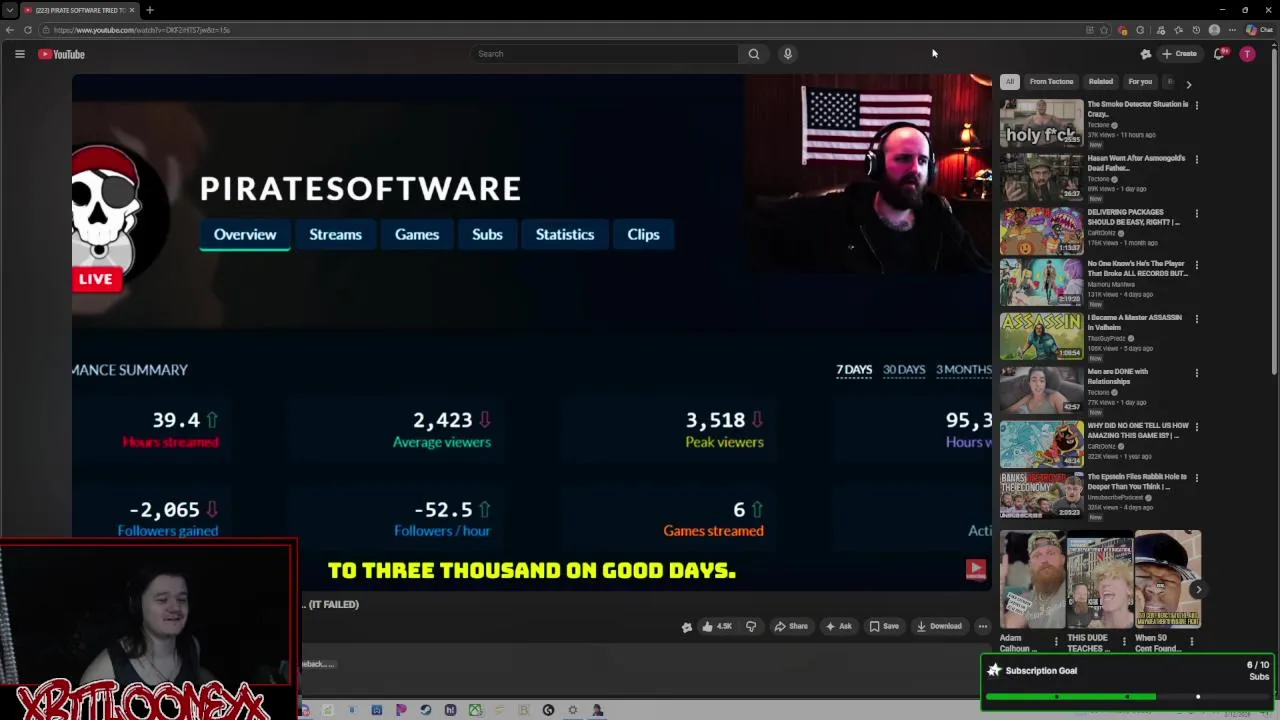Open options for the Adam Calhoun short

point(1056,641)
